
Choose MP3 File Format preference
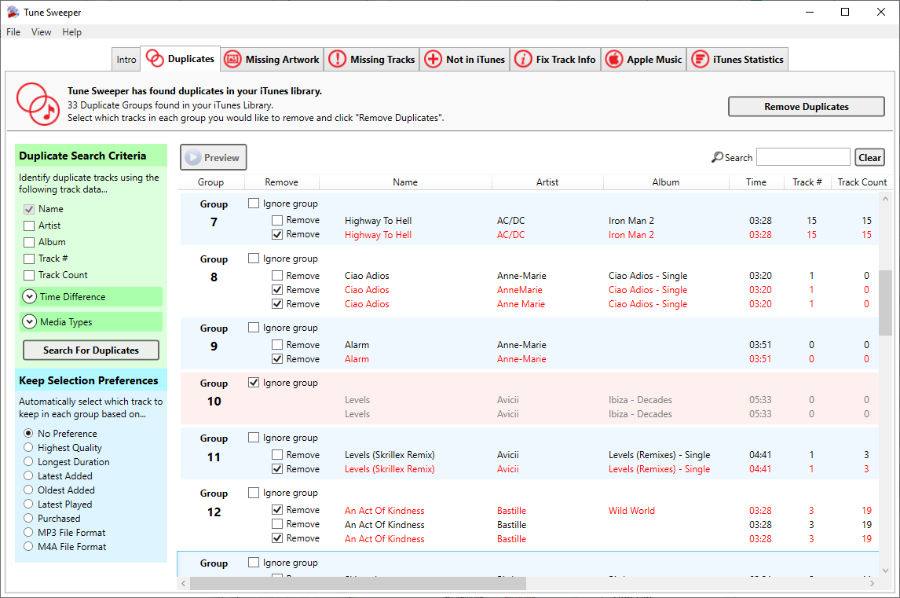(x=28, y=533)
